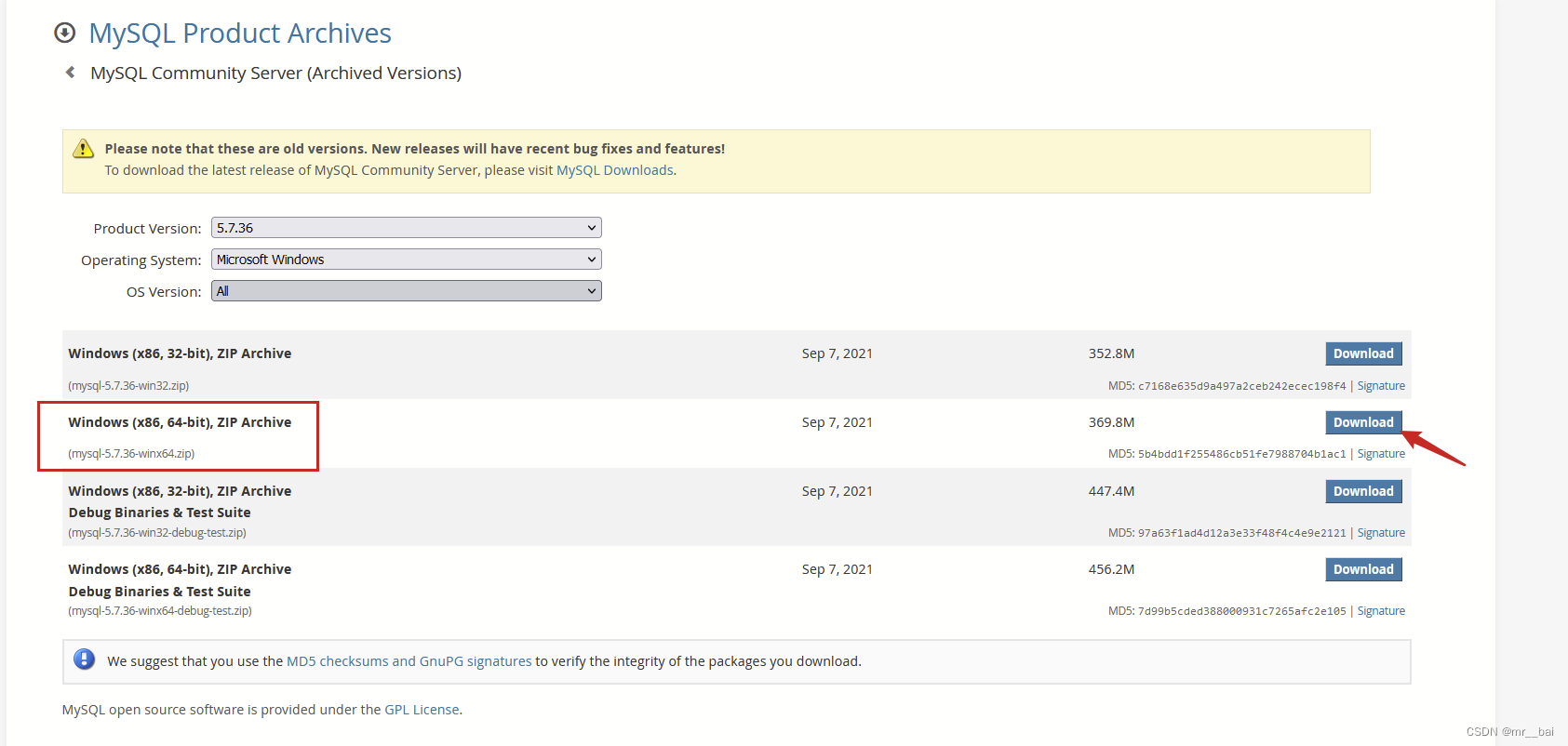Select the text mysql-5.7.36-winx64.zip
The image size is (1568, 746).
point(131,454)
